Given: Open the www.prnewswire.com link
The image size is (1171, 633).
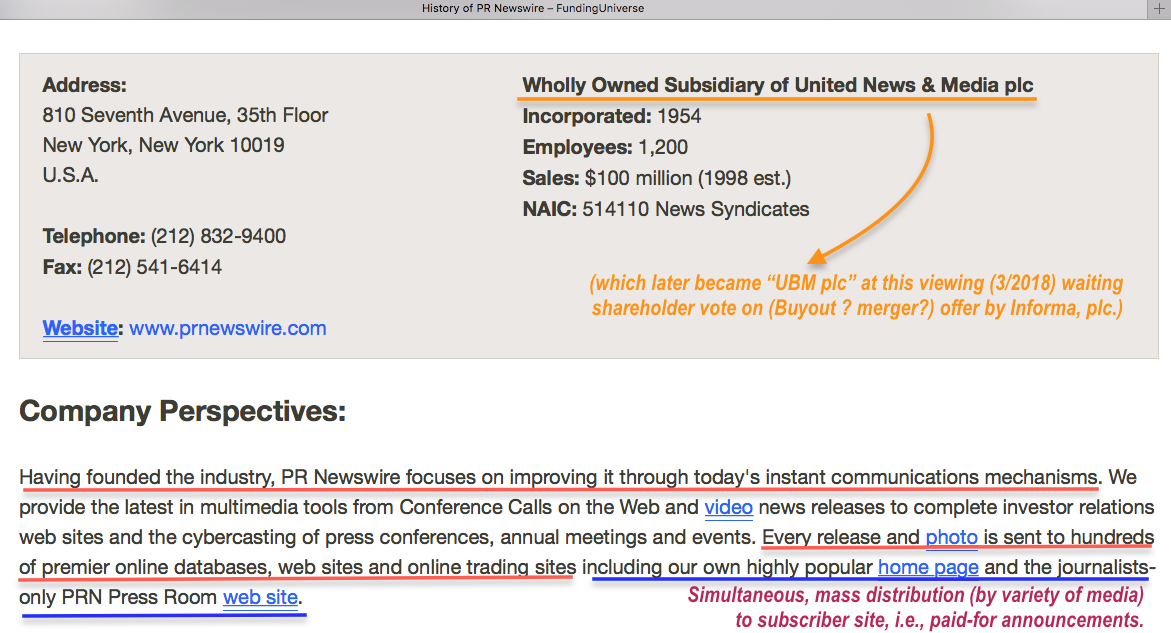Looking at the screenshot, I should coord(227,328).
